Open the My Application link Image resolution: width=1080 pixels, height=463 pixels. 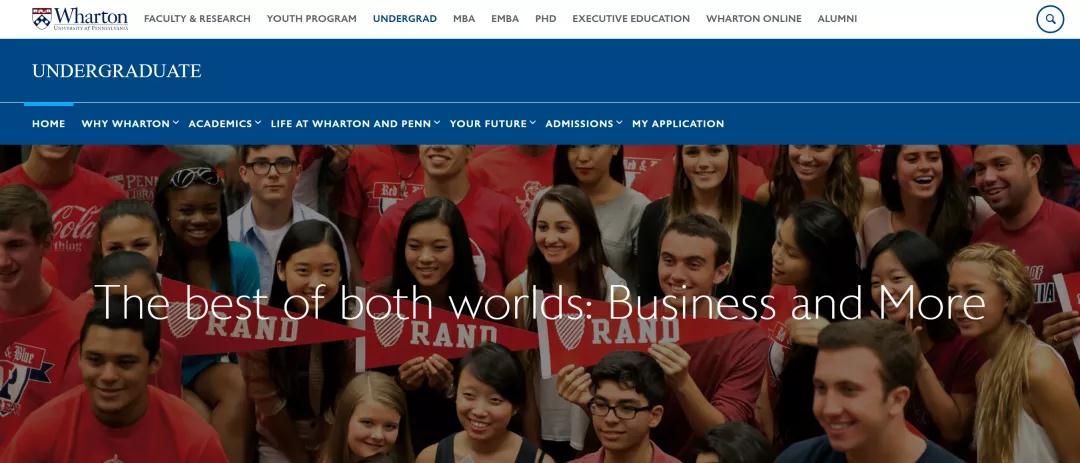point(678,123)
